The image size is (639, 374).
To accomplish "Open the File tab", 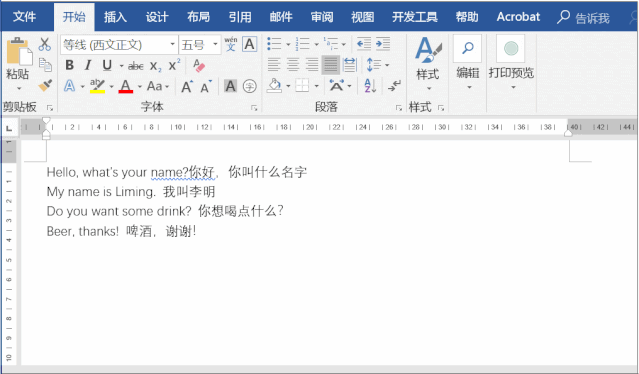I will pos(24,17).
